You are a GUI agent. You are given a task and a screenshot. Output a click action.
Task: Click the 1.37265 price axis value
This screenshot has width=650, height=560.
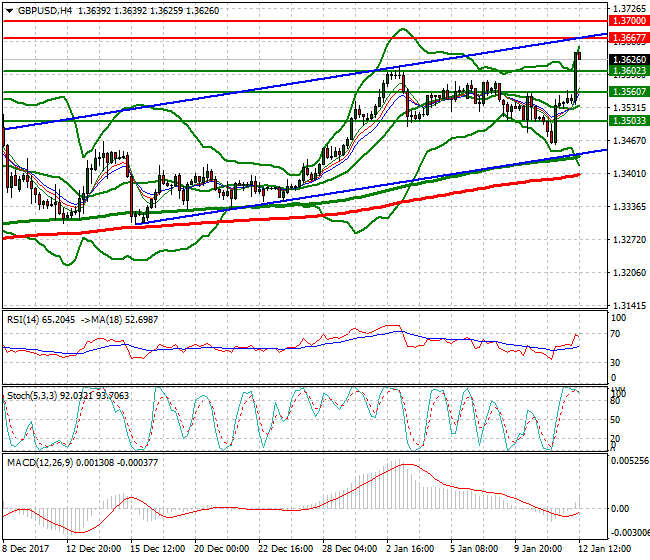[x=629, y=8]
